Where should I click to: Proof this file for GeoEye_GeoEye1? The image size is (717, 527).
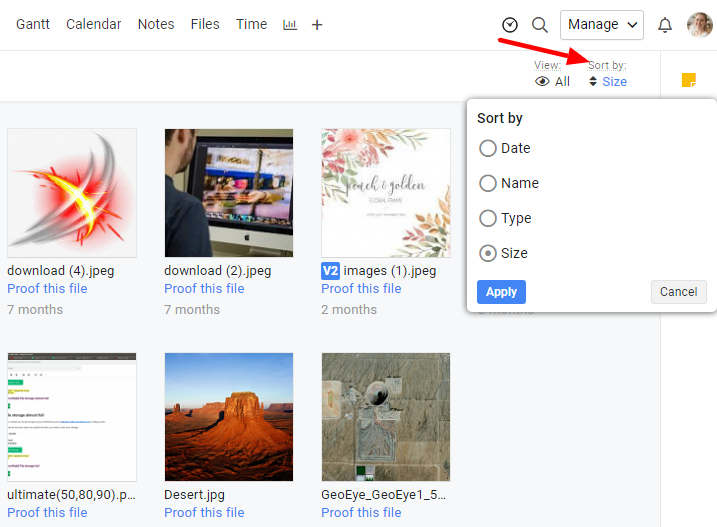tap(361, 512)
